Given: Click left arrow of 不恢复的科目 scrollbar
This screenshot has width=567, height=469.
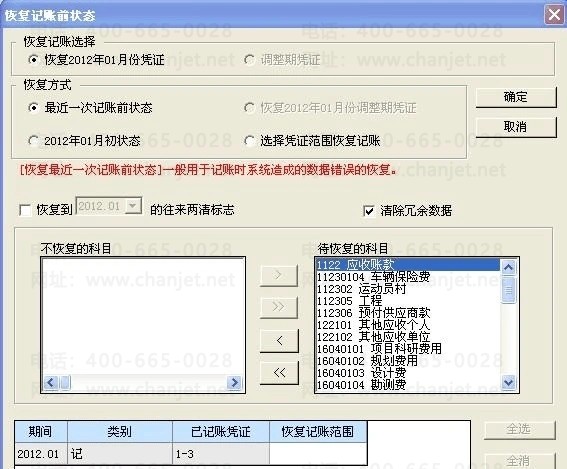Looking at the screenshot, I should coord(51,382).
